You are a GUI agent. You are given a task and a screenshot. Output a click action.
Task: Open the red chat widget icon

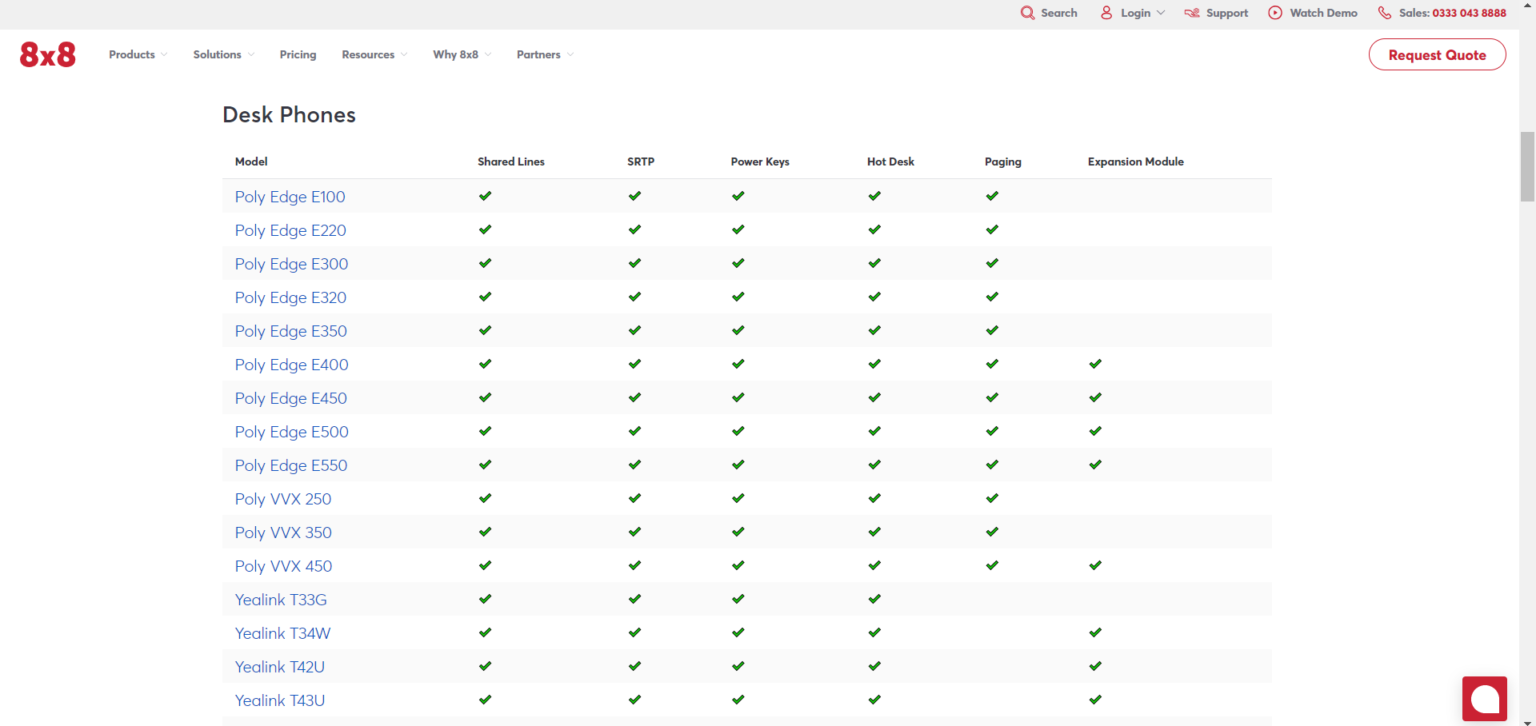[1484, 698]
